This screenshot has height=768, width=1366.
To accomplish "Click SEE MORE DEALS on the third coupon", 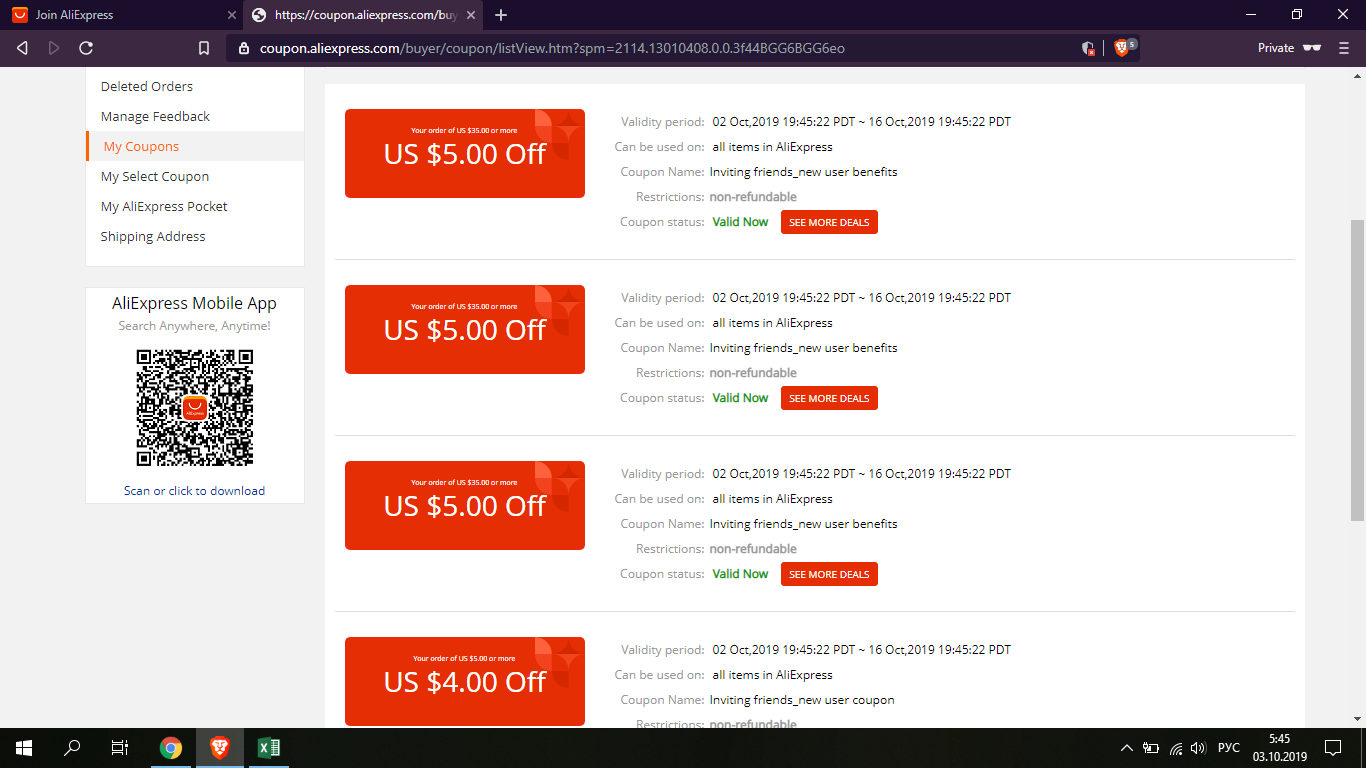I will click(829, 574).
